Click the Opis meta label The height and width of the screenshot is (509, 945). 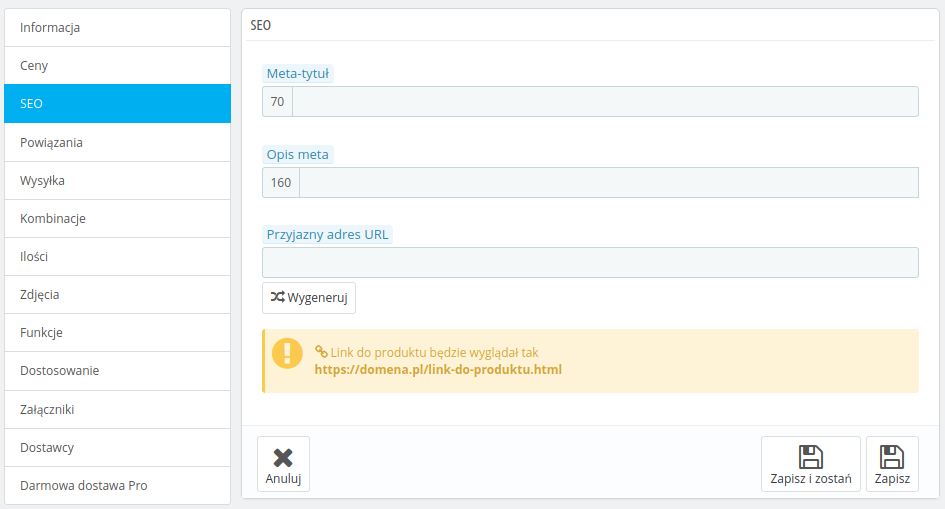pos(298,154)
